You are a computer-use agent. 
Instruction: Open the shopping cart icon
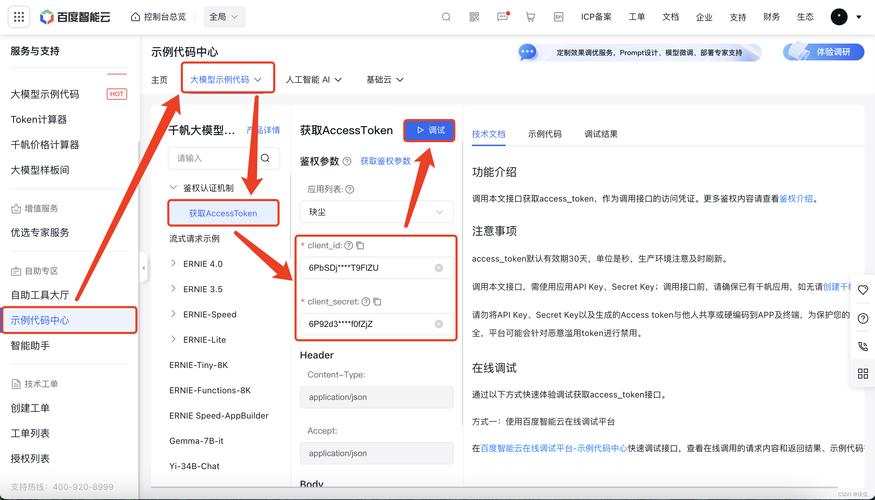click(531, 17)
